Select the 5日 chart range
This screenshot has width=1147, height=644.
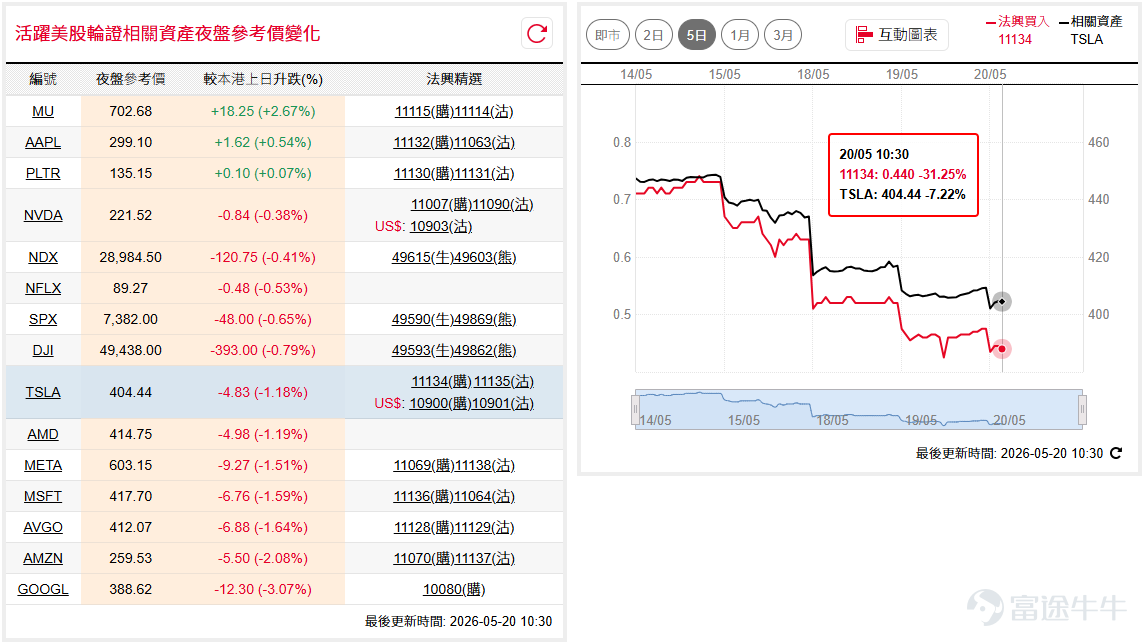(x=696, y=35)
